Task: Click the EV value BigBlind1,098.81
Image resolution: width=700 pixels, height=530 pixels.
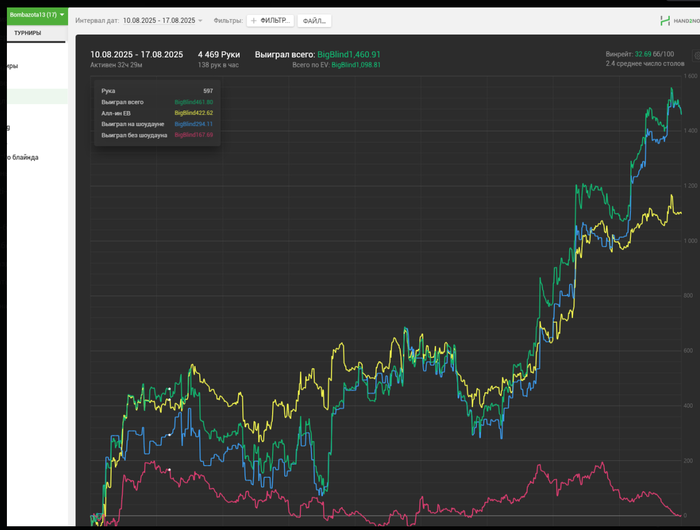Action: pos(355,64)
